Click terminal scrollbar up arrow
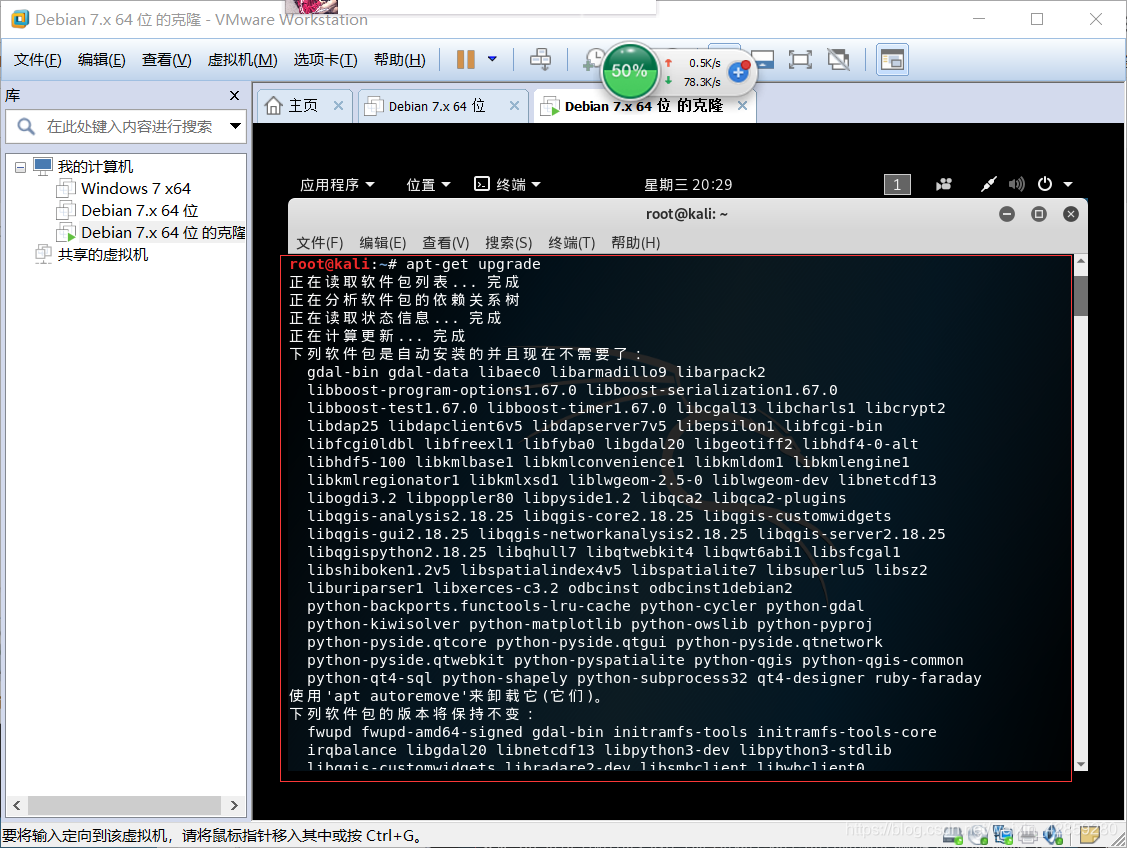Image resolution: width=1127 pixels, height=848 pixels. pos(1080,262)
